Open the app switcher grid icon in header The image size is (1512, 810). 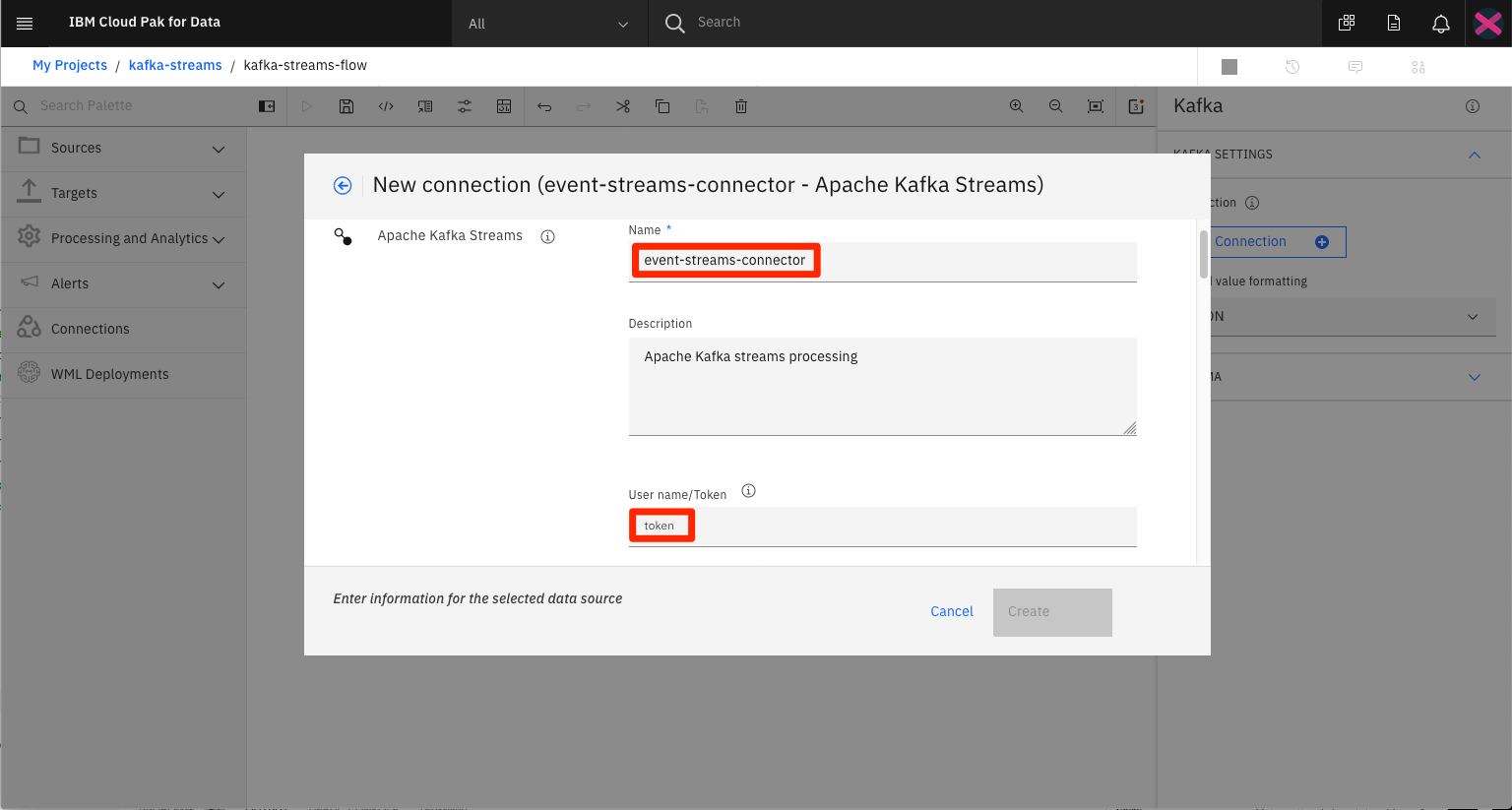1347,23
